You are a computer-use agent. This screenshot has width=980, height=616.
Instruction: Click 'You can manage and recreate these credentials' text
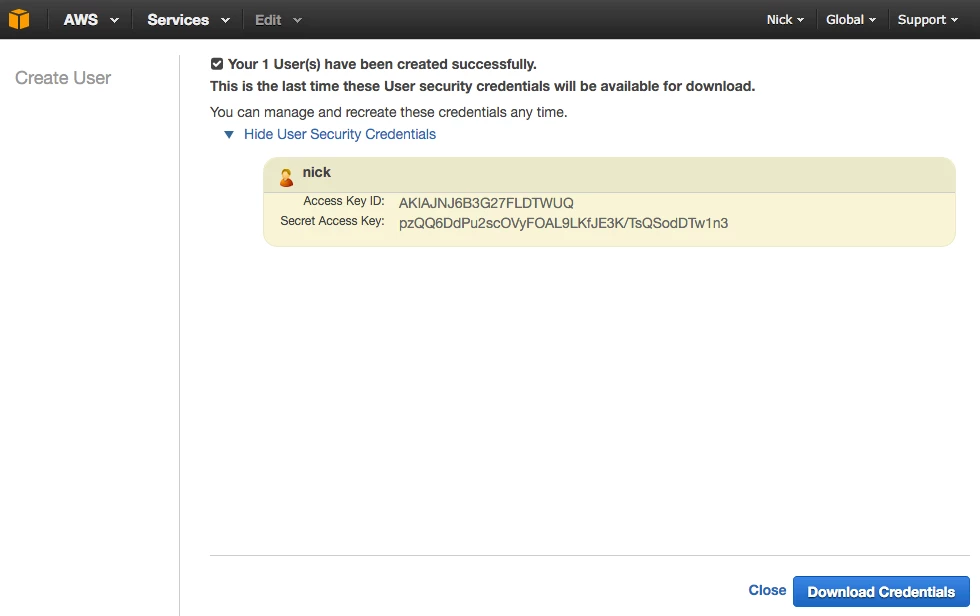click(389, 112)
